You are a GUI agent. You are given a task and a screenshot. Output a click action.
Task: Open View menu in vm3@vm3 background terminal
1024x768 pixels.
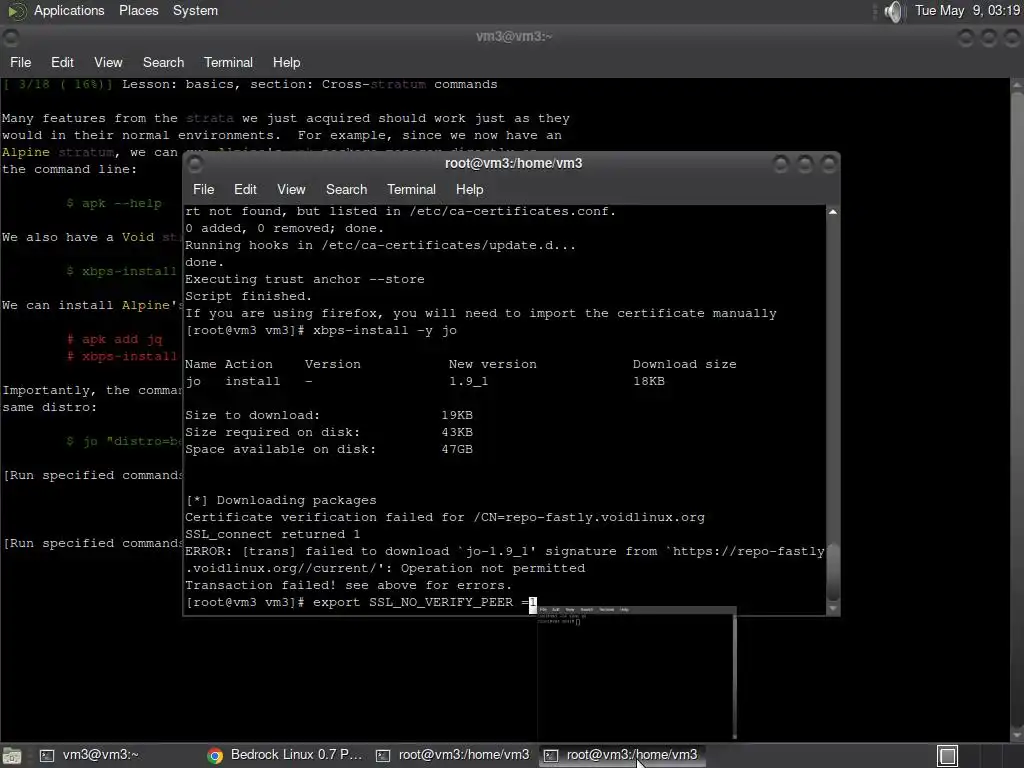tap(108, 62)
